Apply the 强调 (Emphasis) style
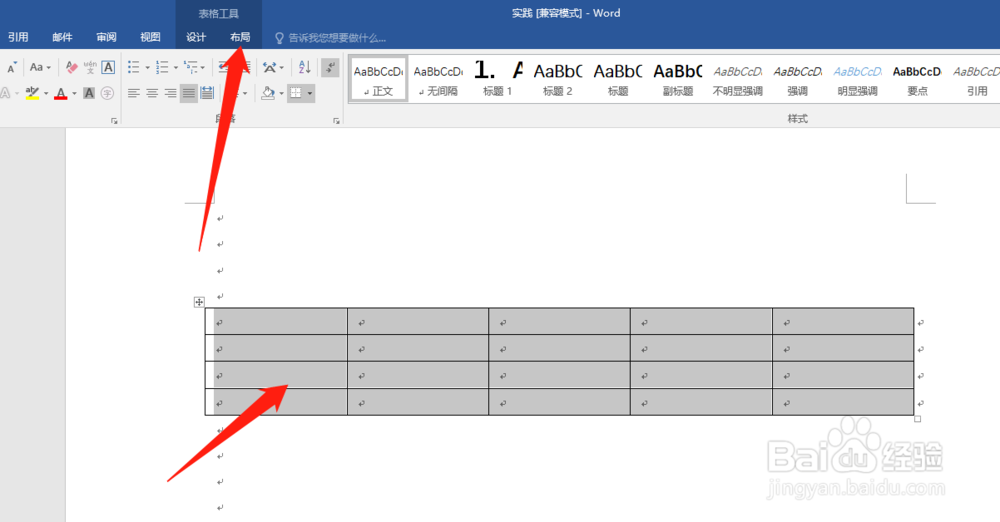This screenshot has width=1000, height=522. [x=797, y=79]
